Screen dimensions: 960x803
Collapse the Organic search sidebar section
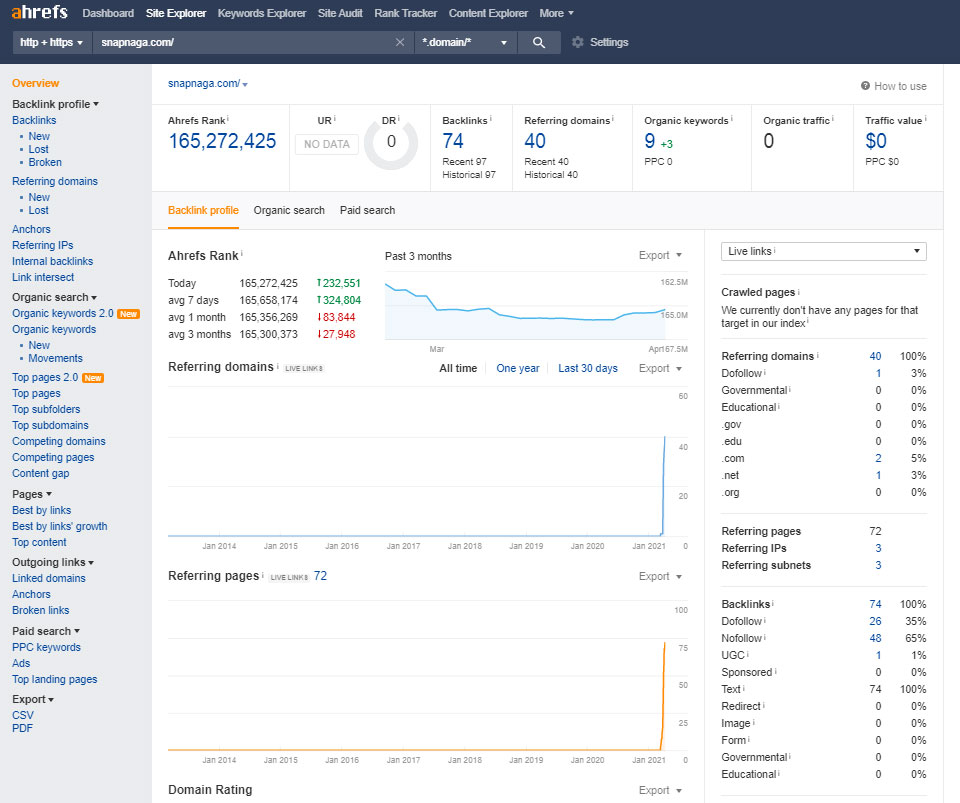click(x=54, y=297)
